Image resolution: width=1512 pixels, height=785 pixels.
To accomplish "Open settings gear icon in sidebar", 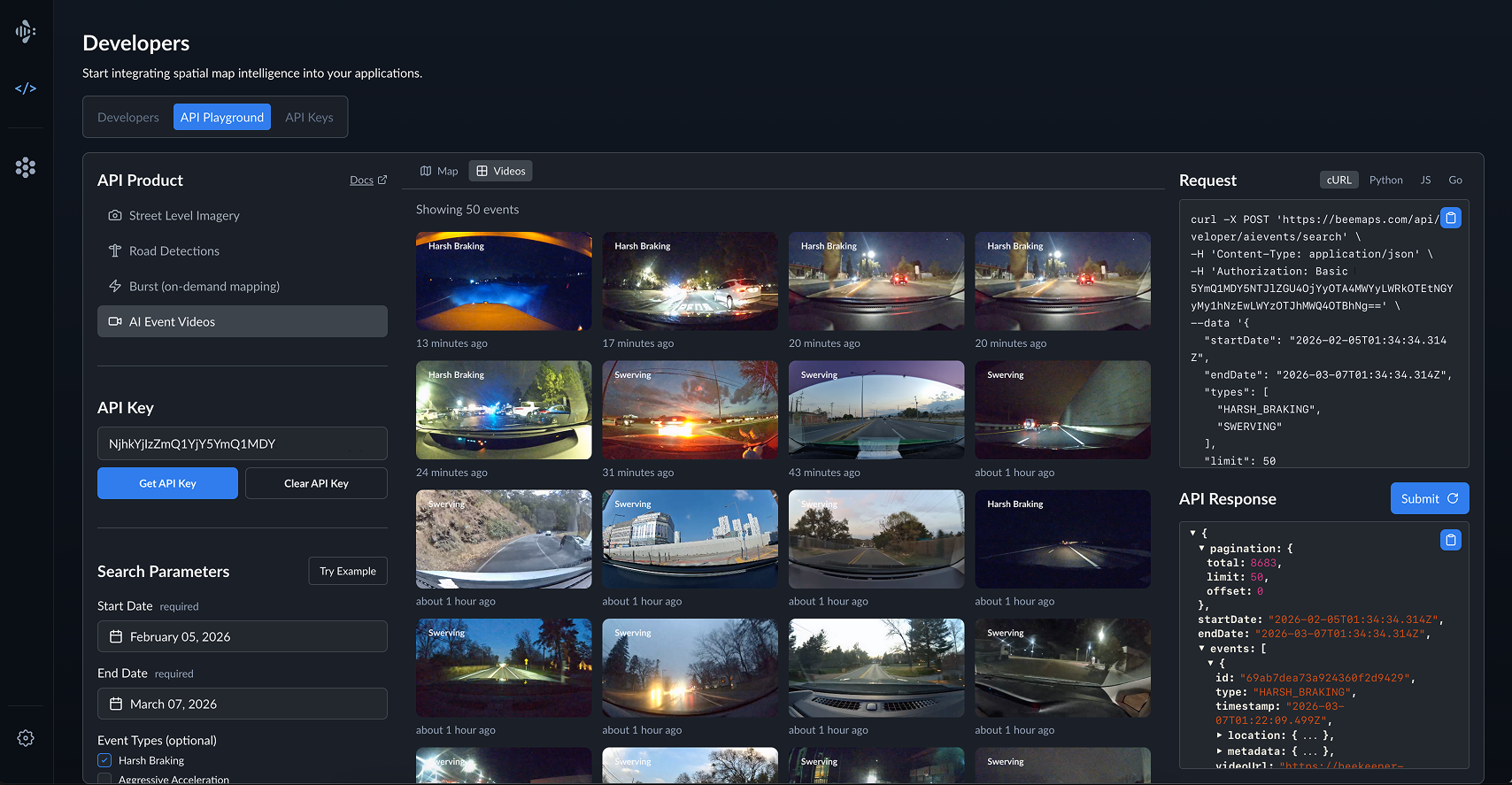I will 26,738.
